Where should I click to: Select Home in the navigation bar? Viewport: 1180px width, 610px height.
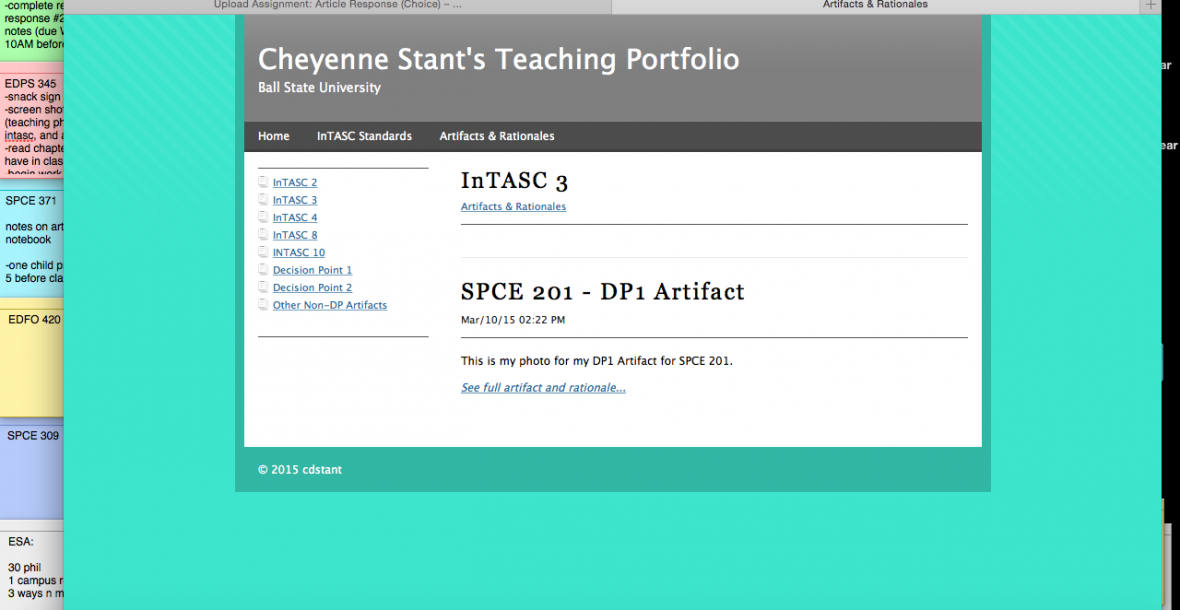273,136
